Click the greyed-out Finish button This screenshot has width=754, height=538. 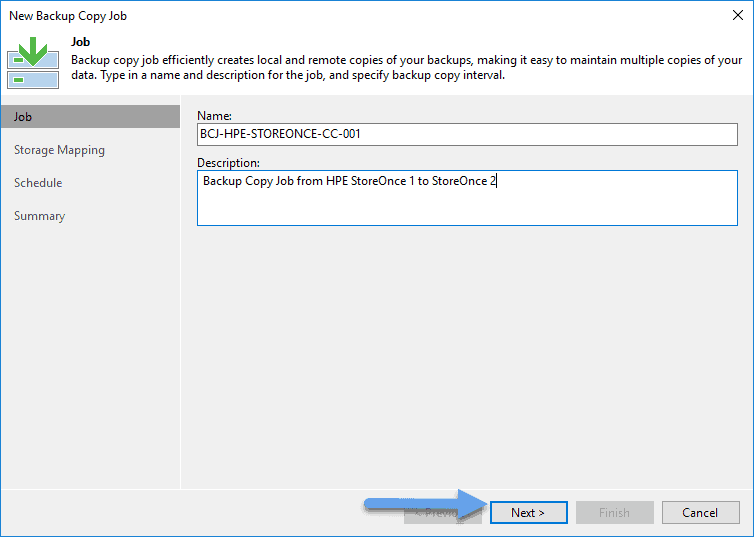click(615, 513)
